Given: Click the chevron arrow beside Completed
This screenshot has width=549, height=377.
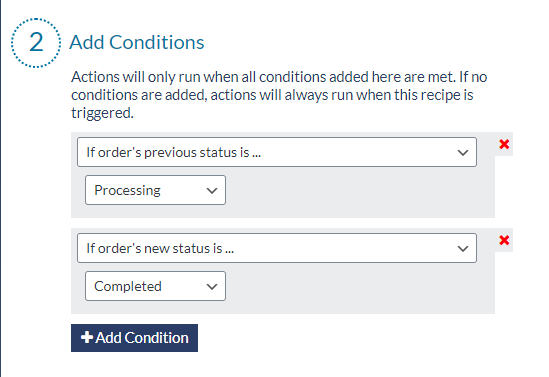Looking at the screenshot, I should [211, 287].
